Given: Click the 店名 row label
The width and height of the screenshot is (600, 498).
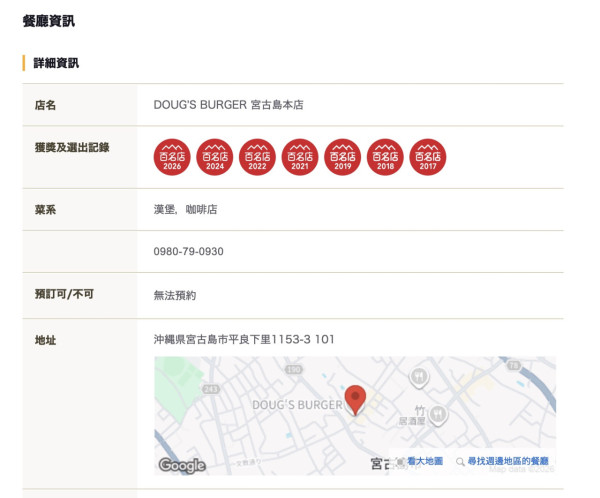Looking at the screenshot, I should [45, 105].
